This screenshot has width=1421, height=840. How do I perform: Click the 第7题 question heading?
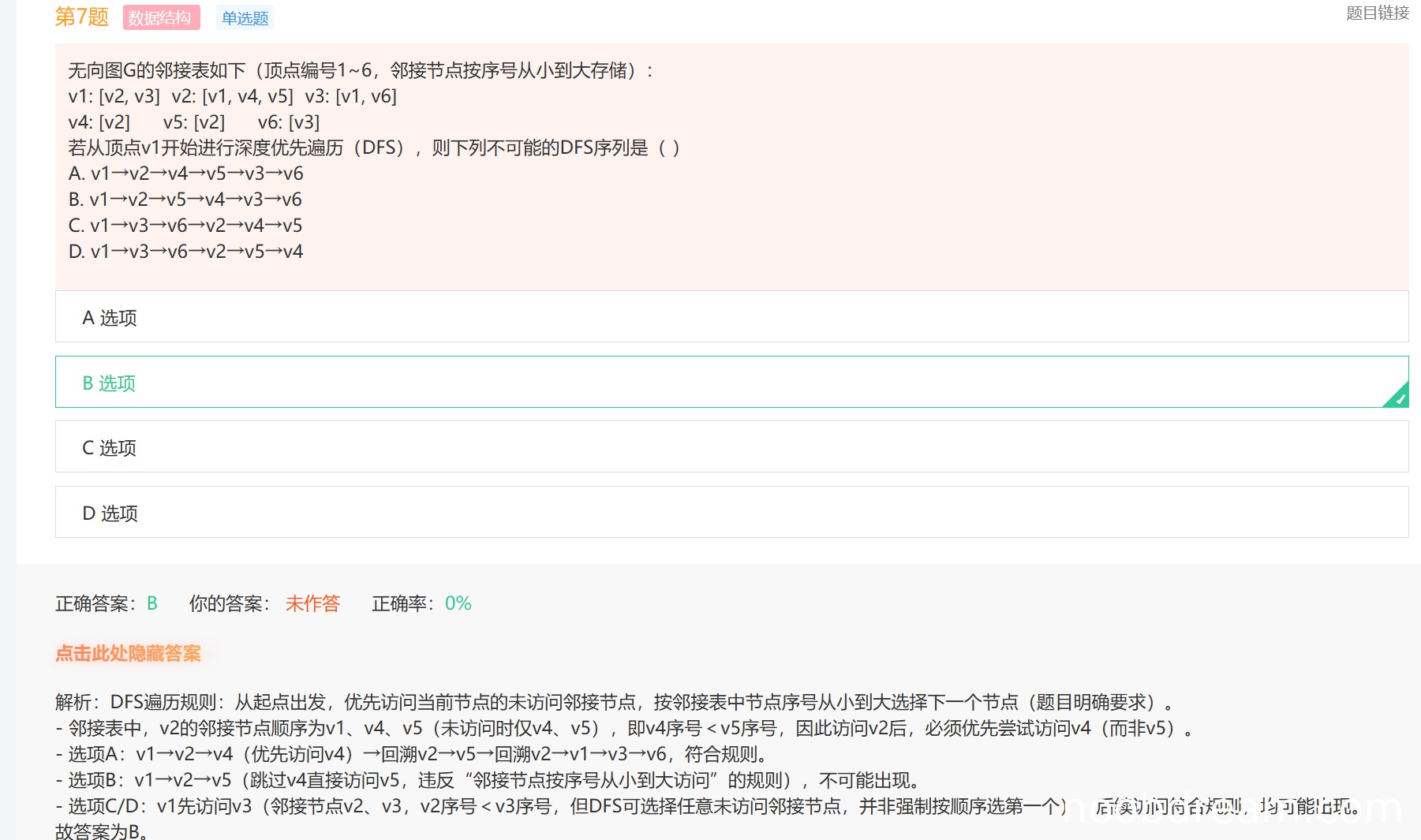pyautogui.click(x=81, y=17)
